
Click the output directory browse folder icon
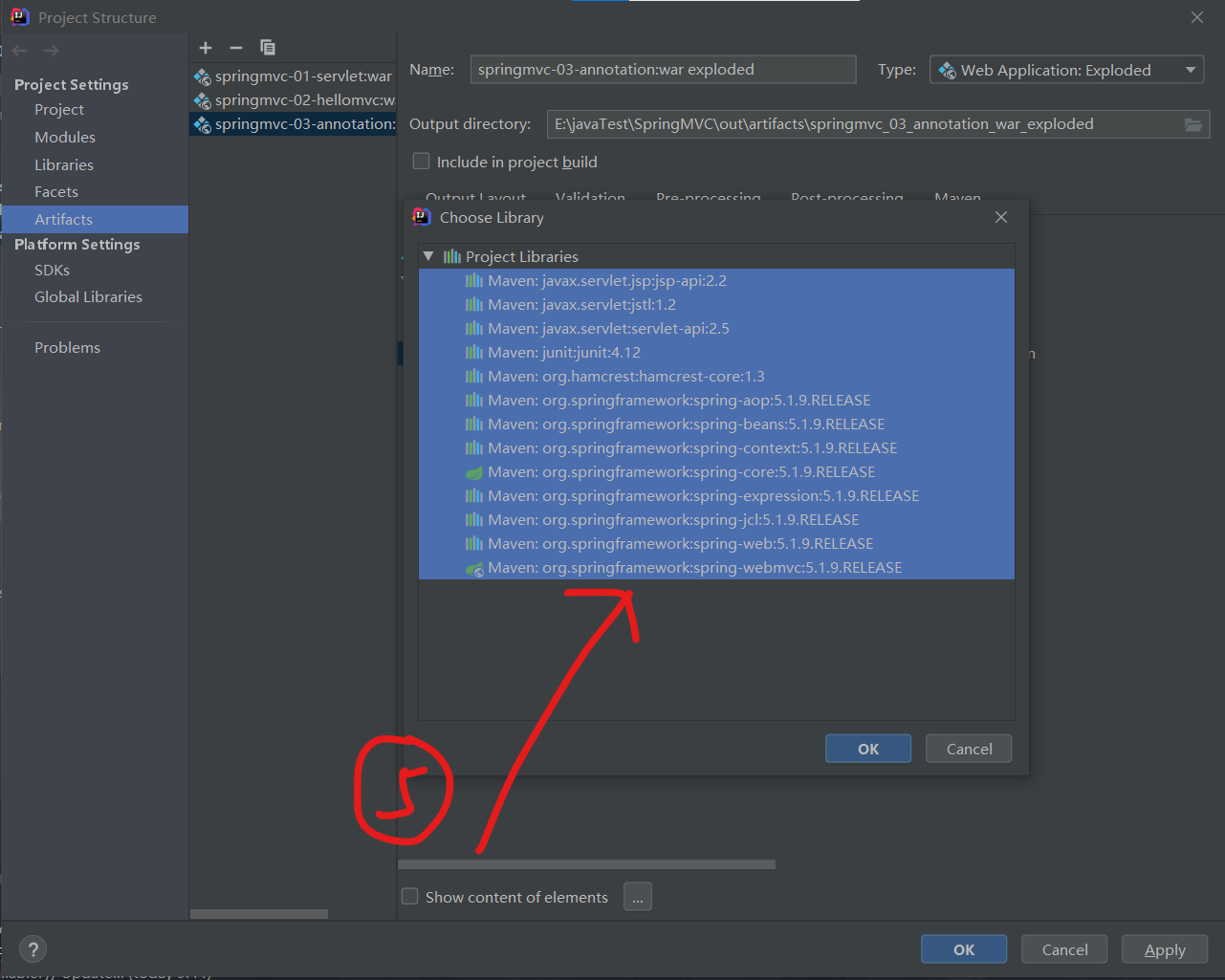(x=1193, y=124)
